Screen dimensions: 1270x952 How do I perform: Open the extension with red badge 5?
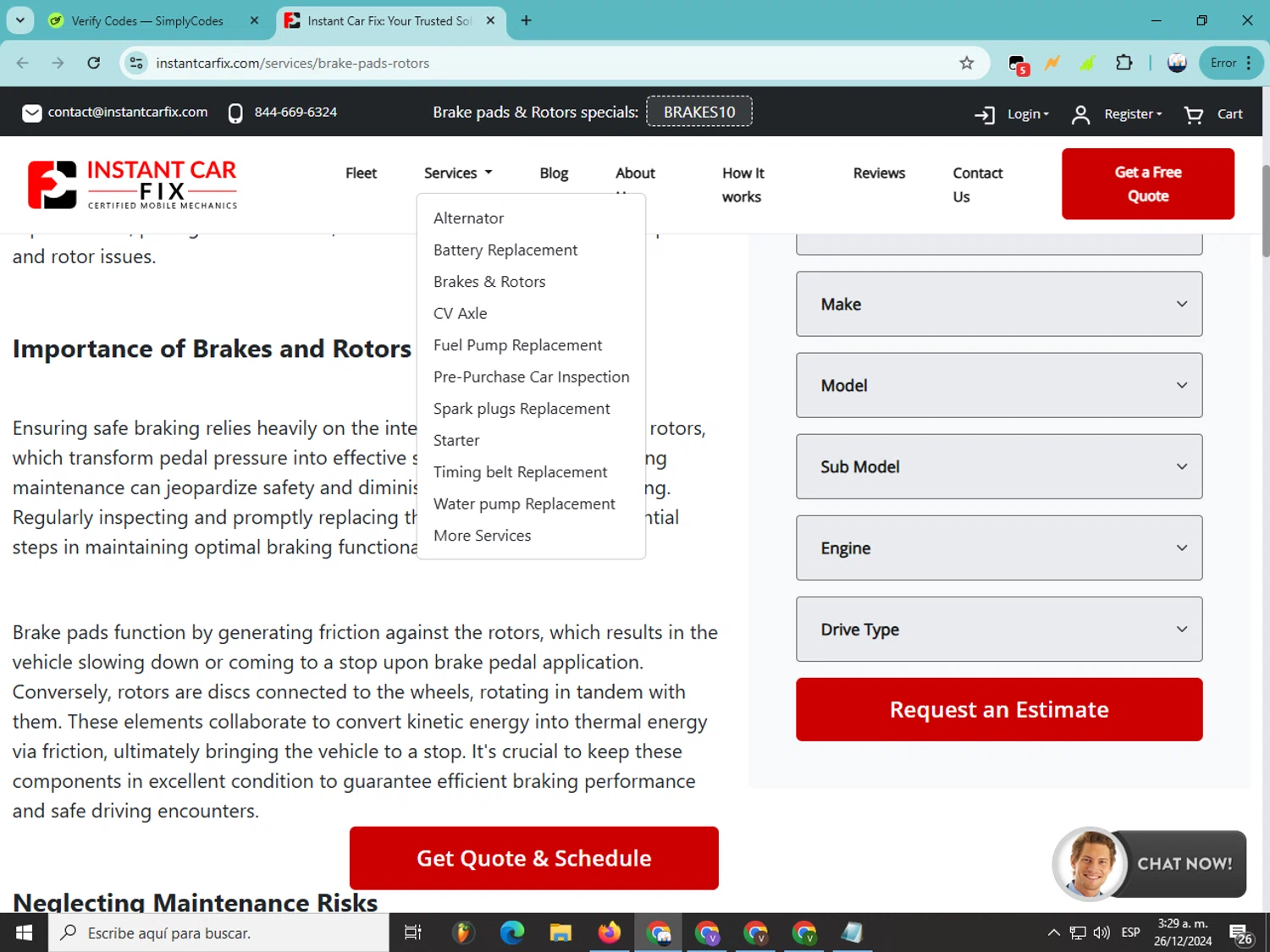pos(1019,64)
